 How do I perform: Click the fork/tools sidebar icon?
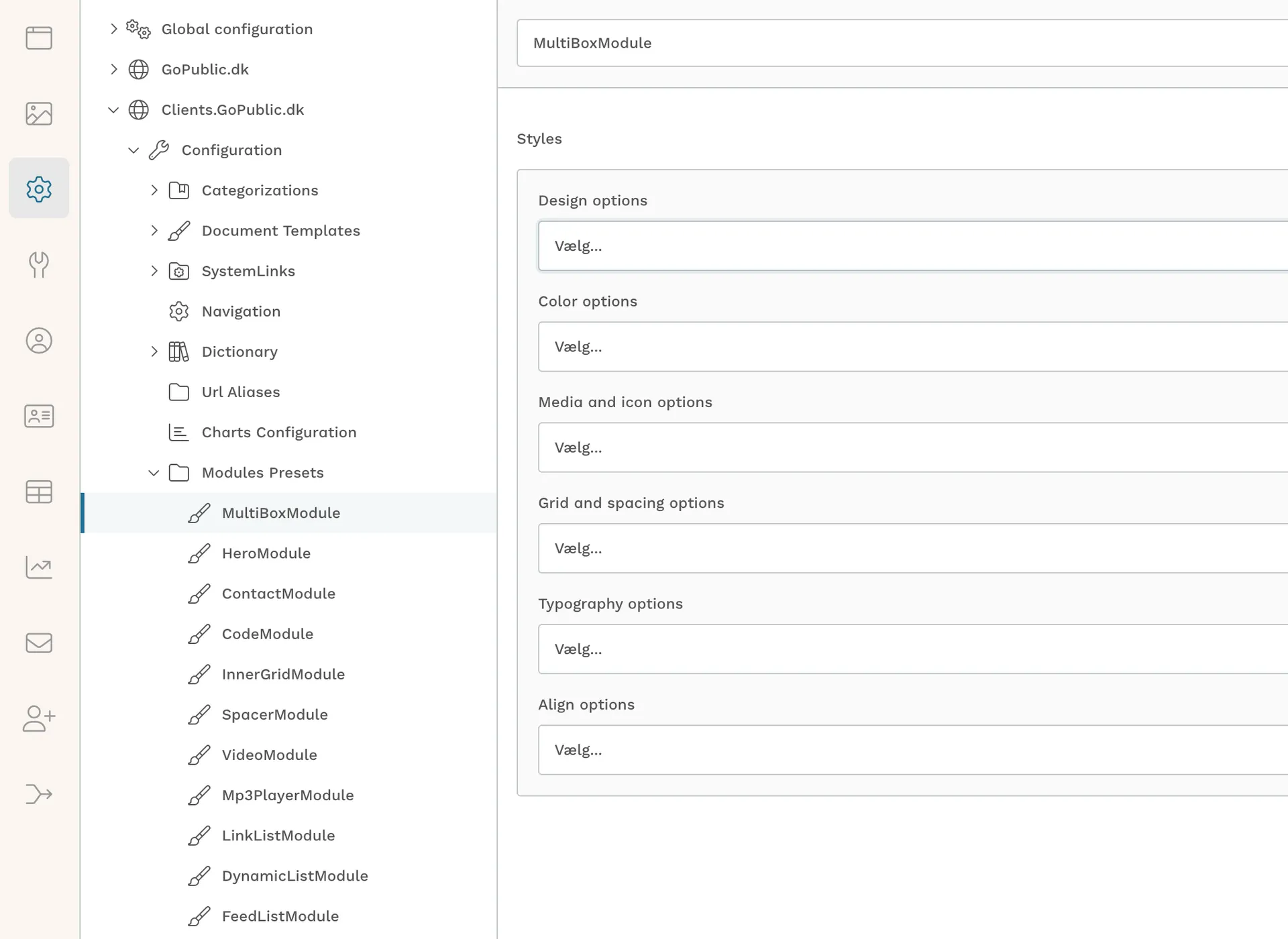tap(39, 264)
